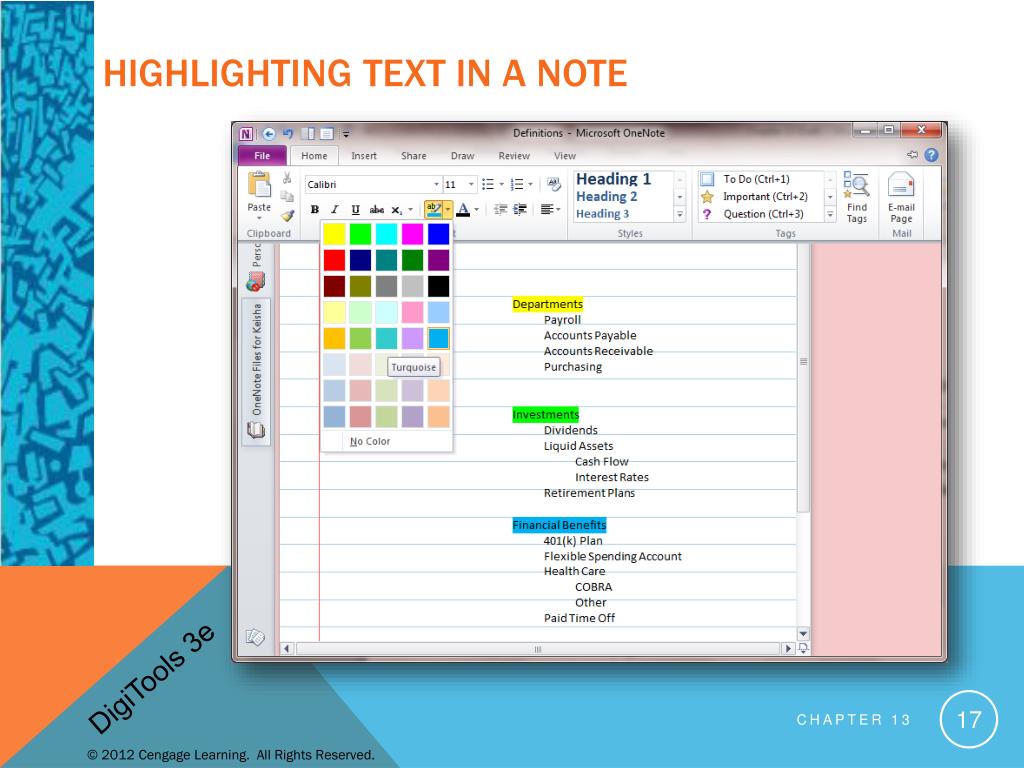1024x768 pixels.
Task: Click the Dock to Desktop icon
Action: [308, 134]
